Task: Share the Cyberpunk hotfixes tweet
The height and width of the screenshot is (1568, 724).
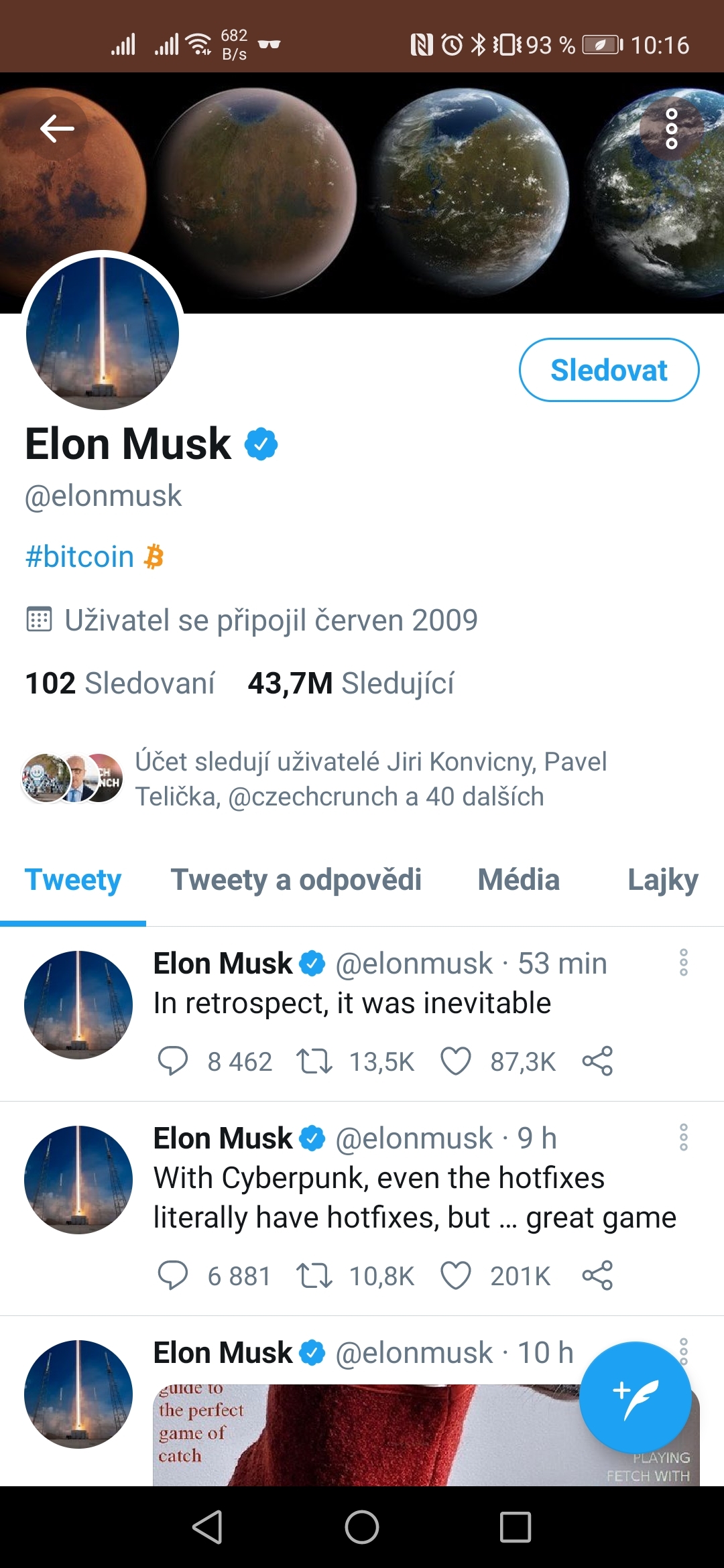Action: point(597,1276)
